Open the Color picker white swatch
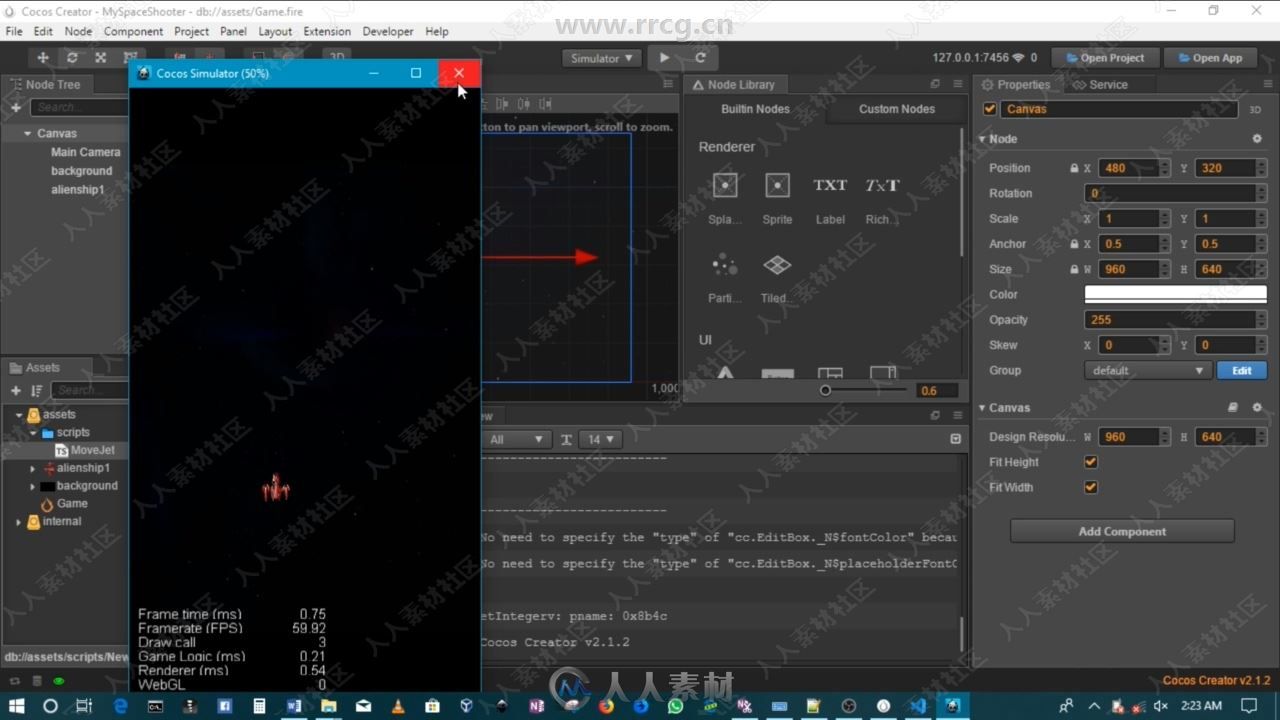The image size is (1280, 720). click(x=1175, y=294)
